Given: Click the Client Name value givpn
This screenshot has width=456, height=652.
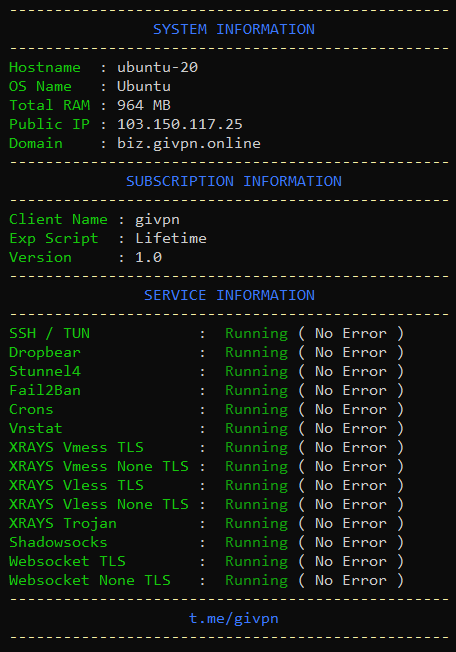Looking at the screenshot, I should tap(157, 220).
